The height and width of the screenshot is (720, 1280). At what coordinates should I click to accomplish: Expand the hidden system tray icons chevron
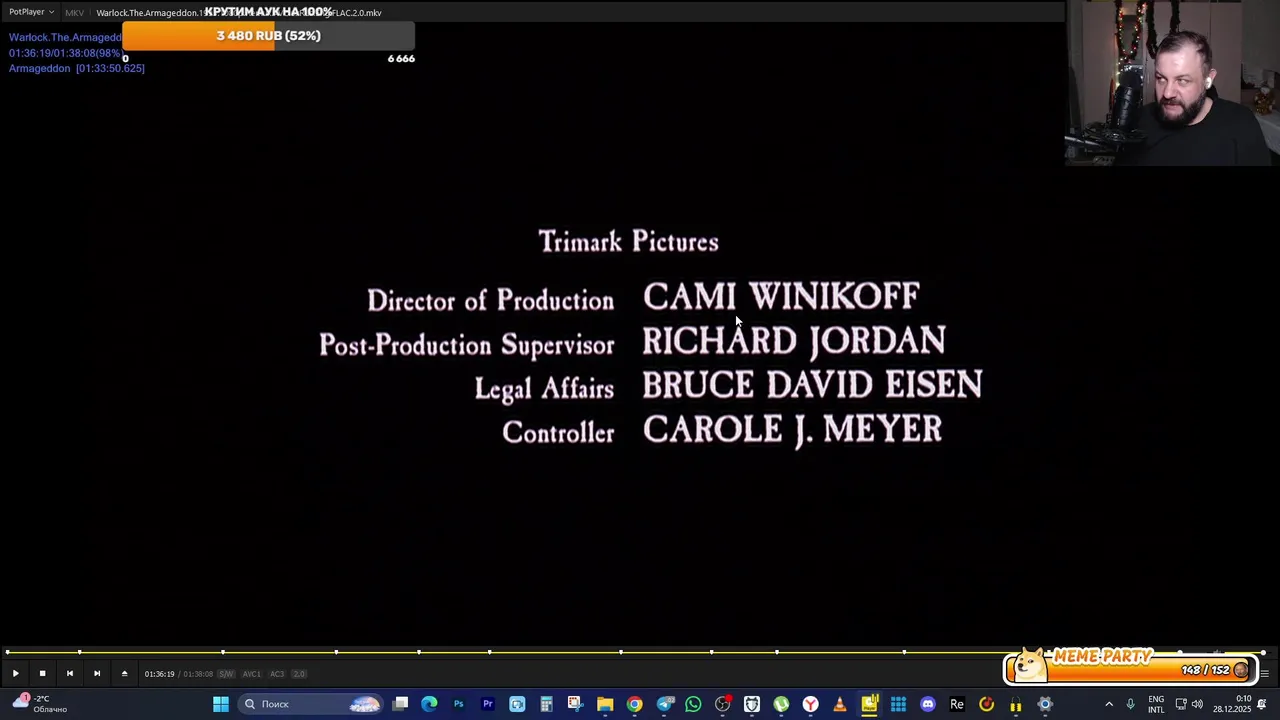[x=1109, y=704]
